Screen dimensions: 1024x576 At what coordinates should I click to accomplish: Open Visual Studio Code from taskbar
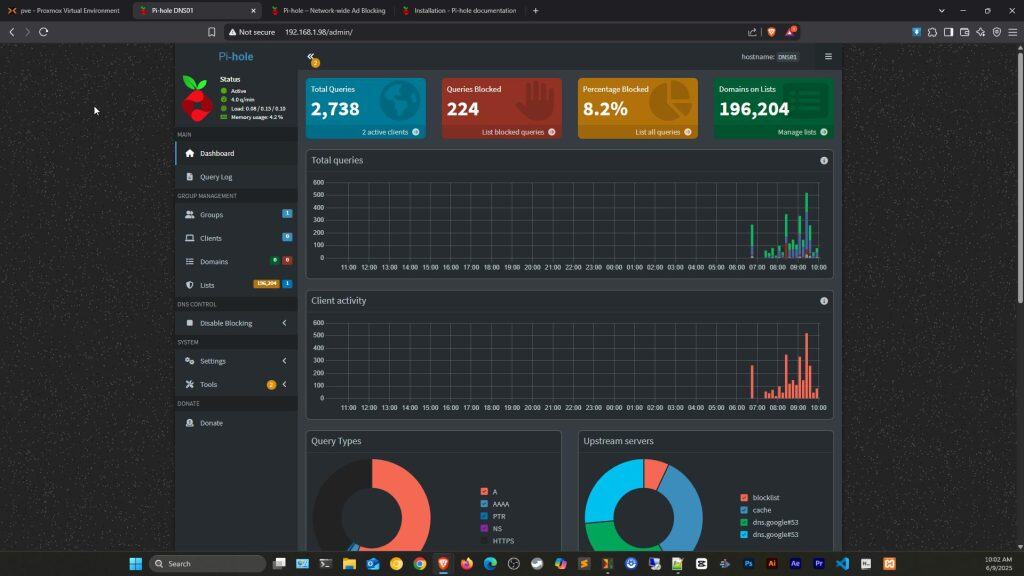[x=842, y=564]
